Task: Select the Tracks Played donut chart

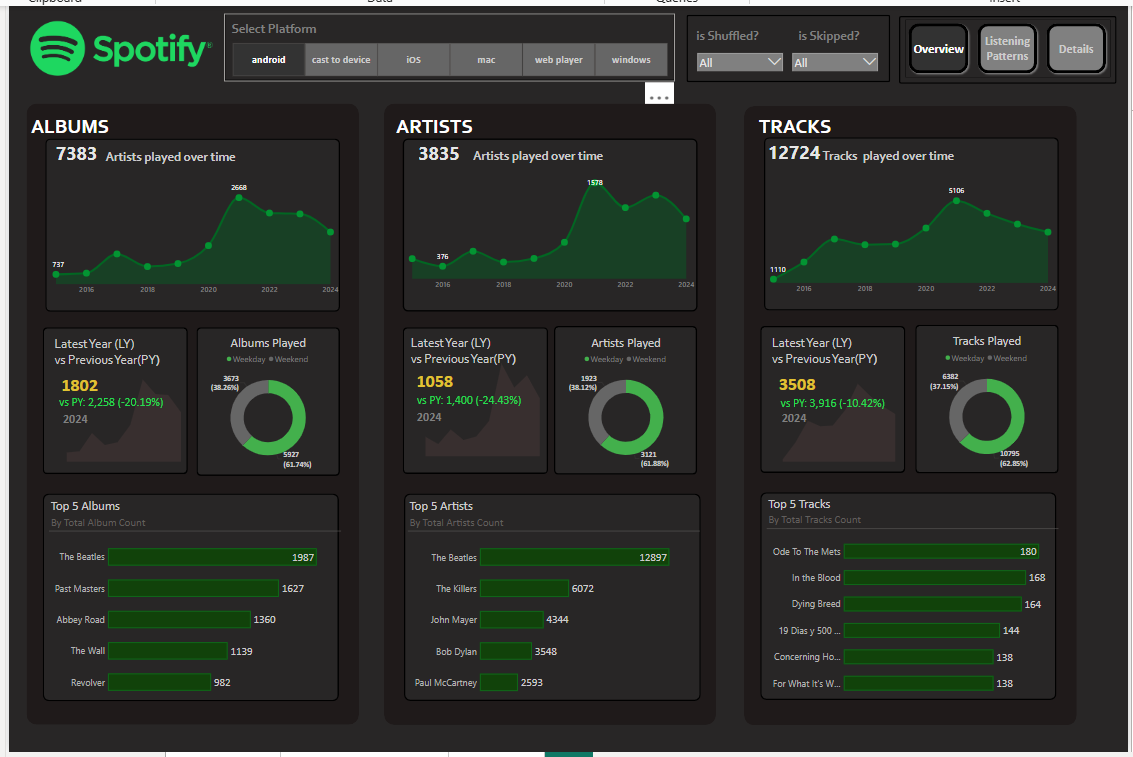Action: (x=986, y=412)
